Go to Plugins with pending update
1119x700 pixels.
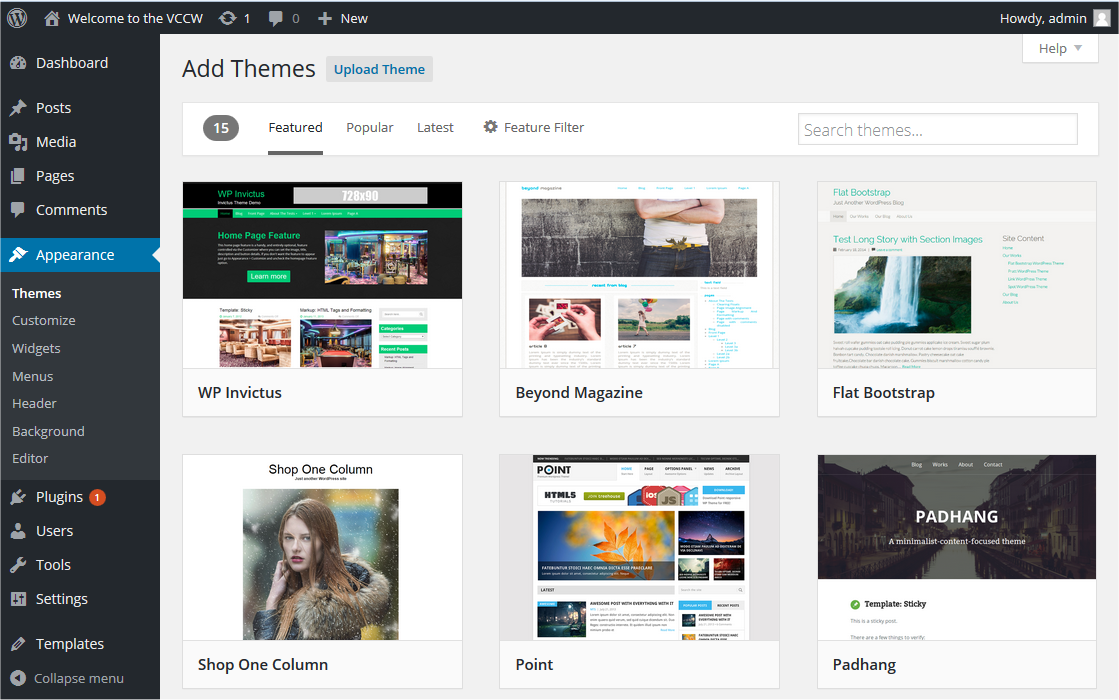[x=59, y=497]
